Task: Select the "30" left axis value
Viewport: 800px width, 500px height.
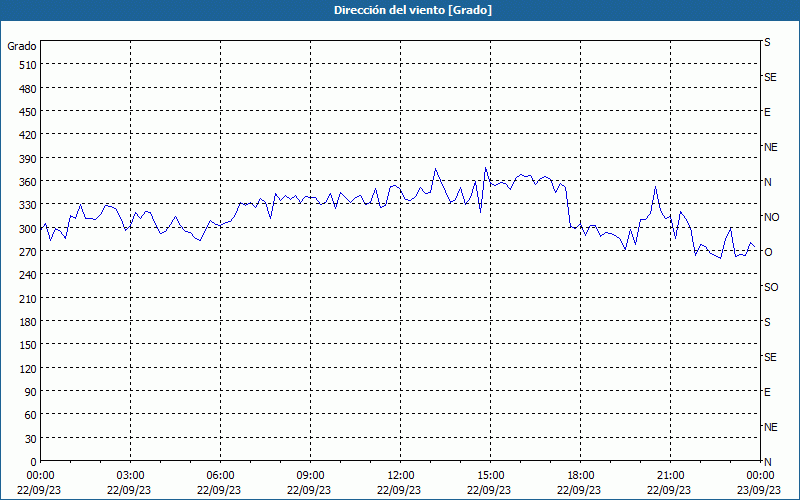Action: (31, 439)
